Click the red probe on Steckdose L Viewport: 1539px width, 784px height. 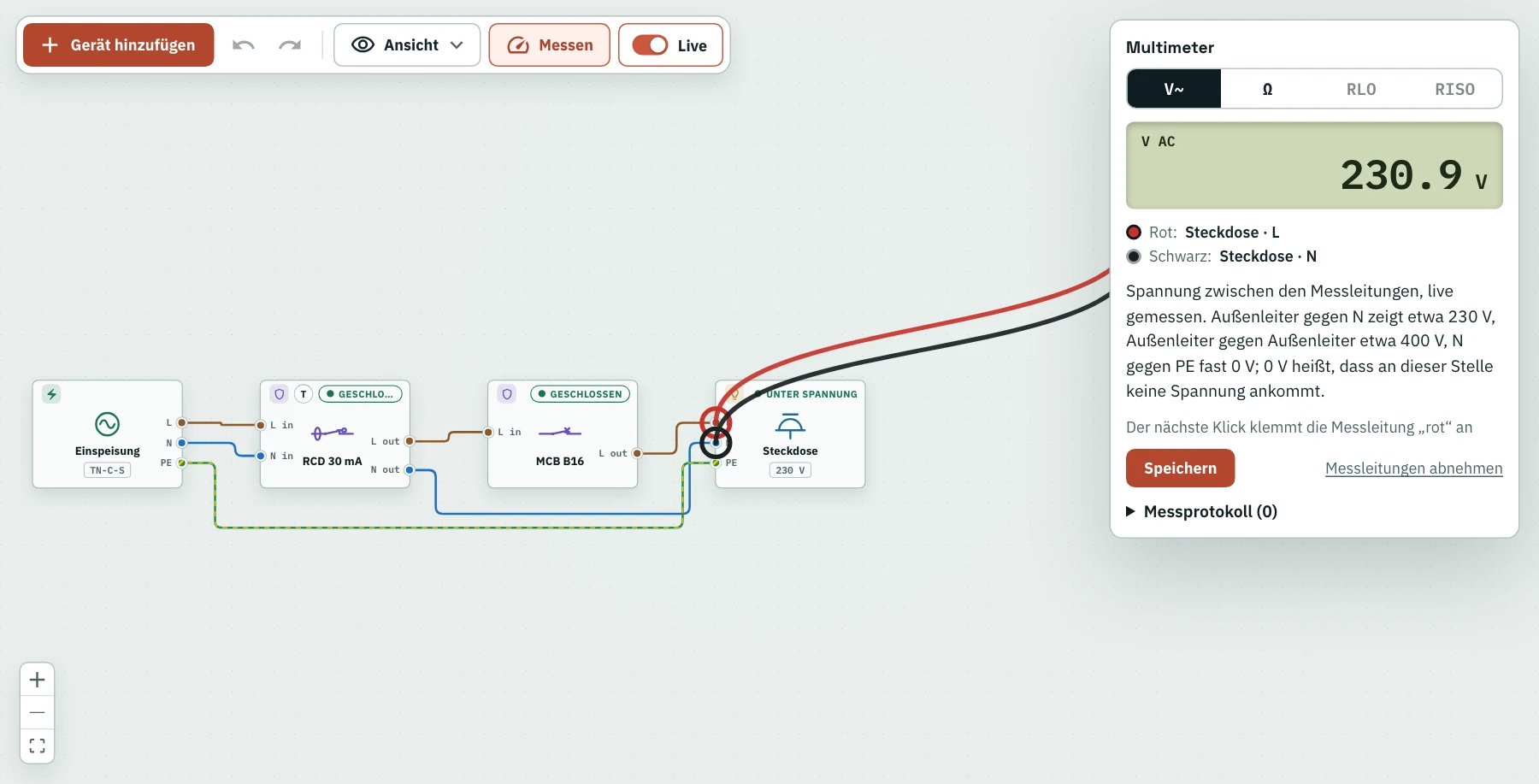pyautogui.click(x=716, y=421)
